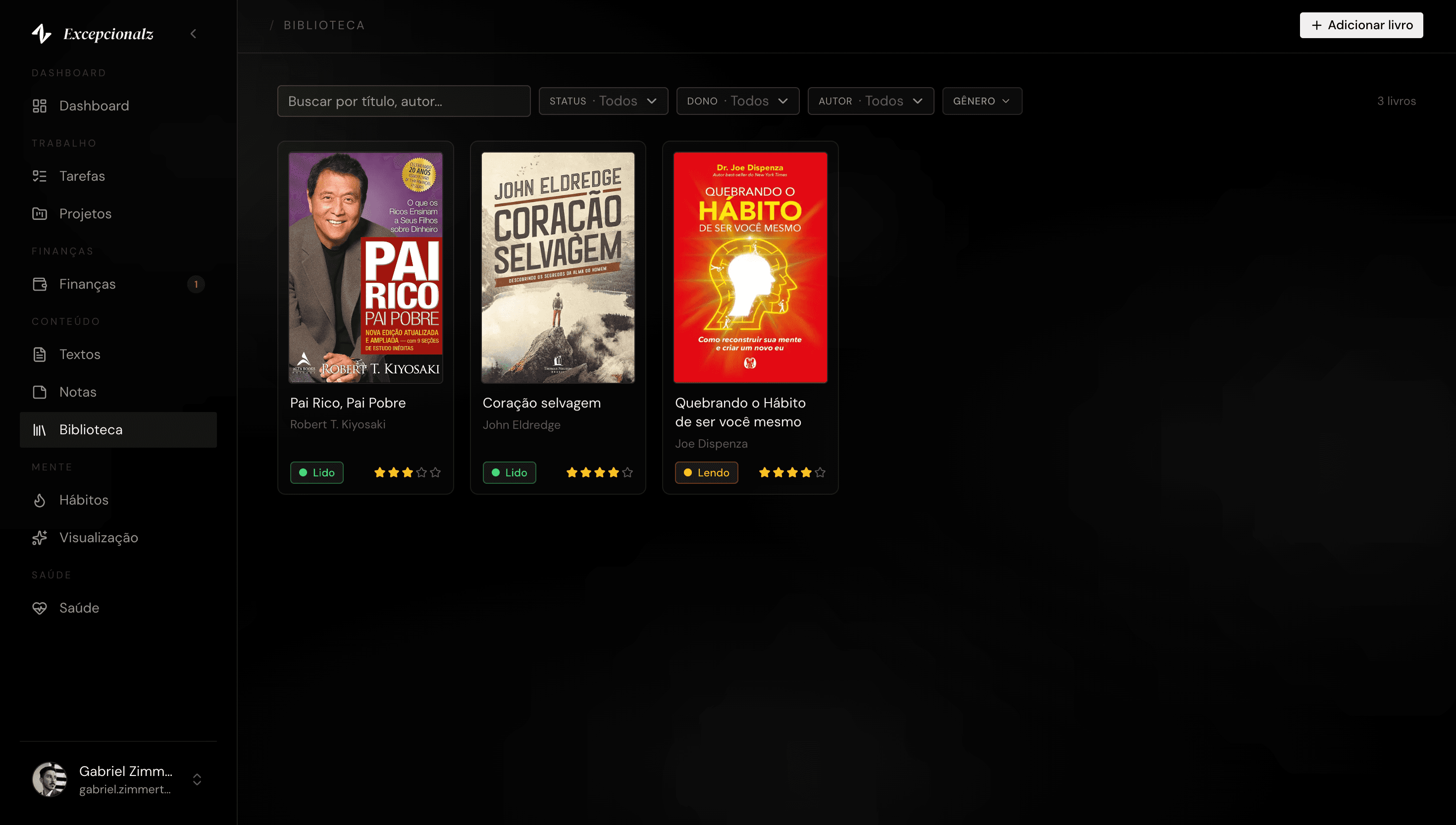Click the first star on Pai Rico, Pai Pobre
The height and width of the screenshot is (825, 1456).
click(379, 472)
